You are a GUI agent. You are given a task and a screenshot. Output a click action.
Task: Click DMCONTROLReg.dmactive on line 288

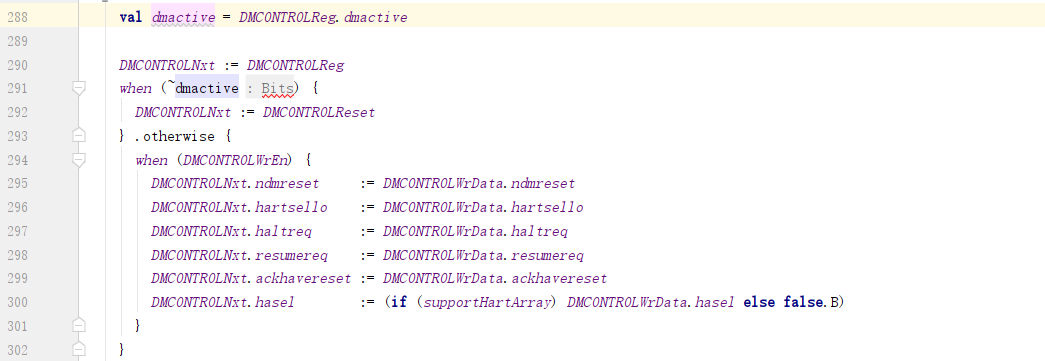coord(323,17)
